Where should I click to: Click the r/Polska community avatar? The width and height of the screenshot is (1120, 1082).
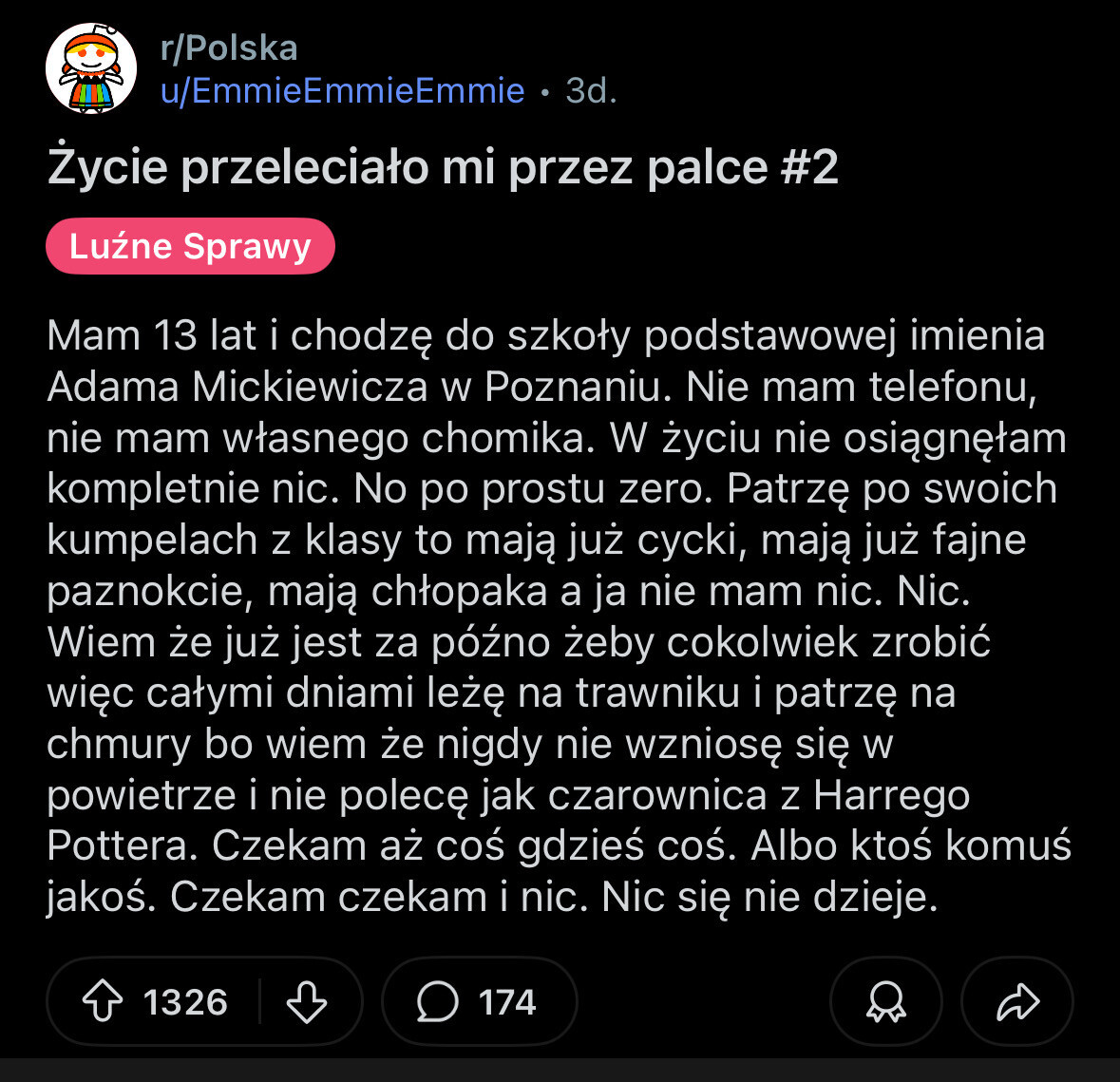coord(91,69)
